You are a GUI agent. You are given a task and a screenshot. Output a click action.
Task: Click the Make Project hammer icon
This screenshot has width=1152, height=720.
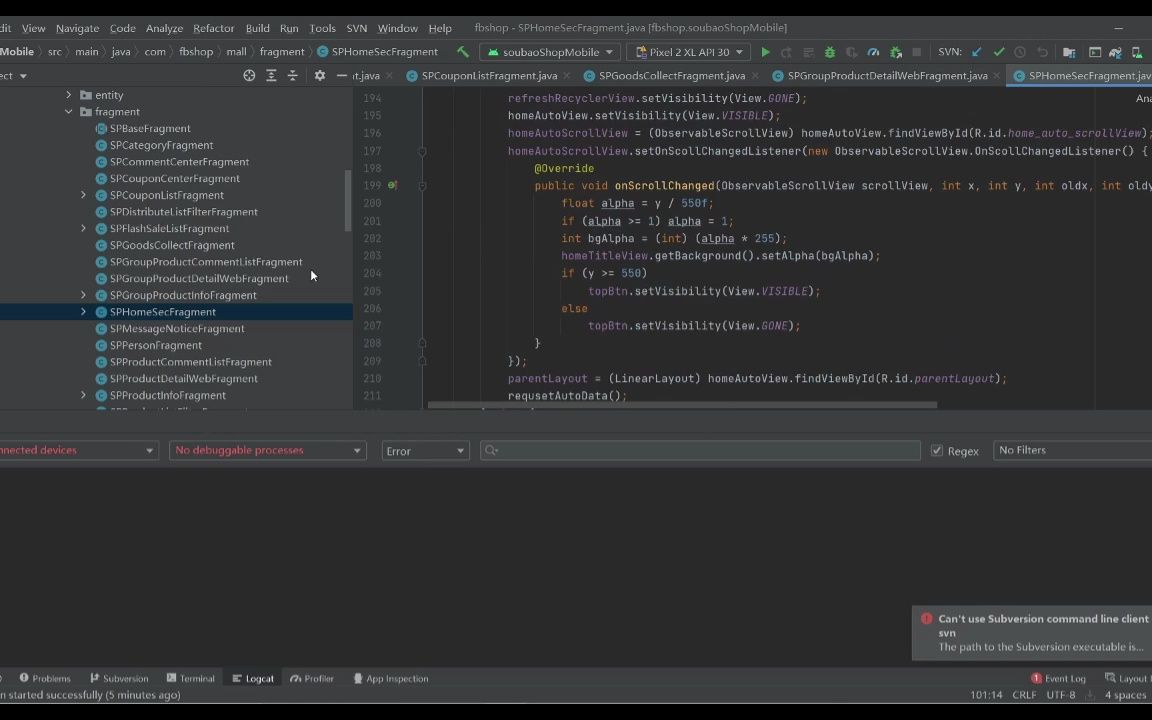[x=463, y=52]
